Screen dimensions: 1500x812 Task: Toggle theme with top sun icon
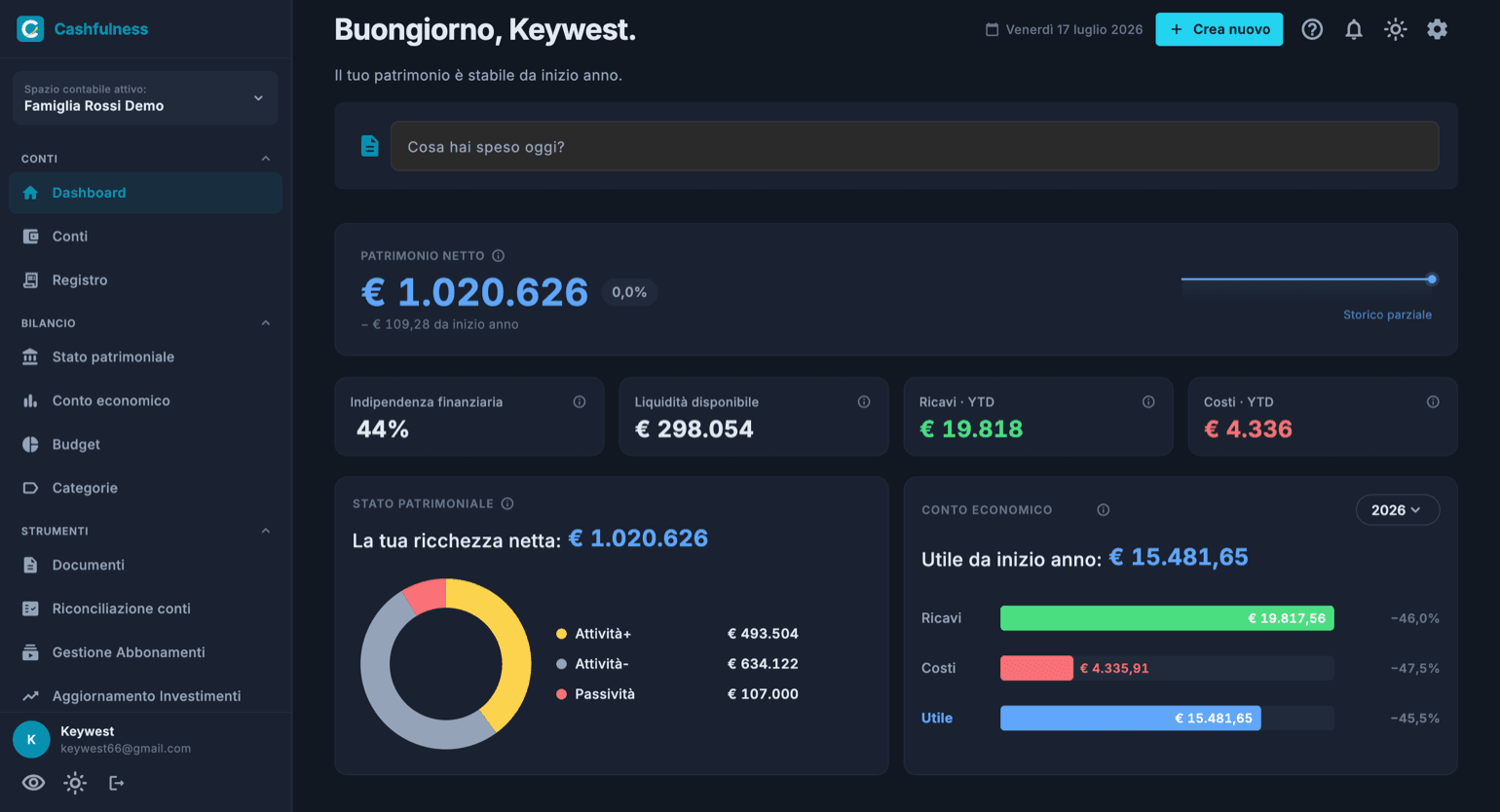(x=1396, y=29)
